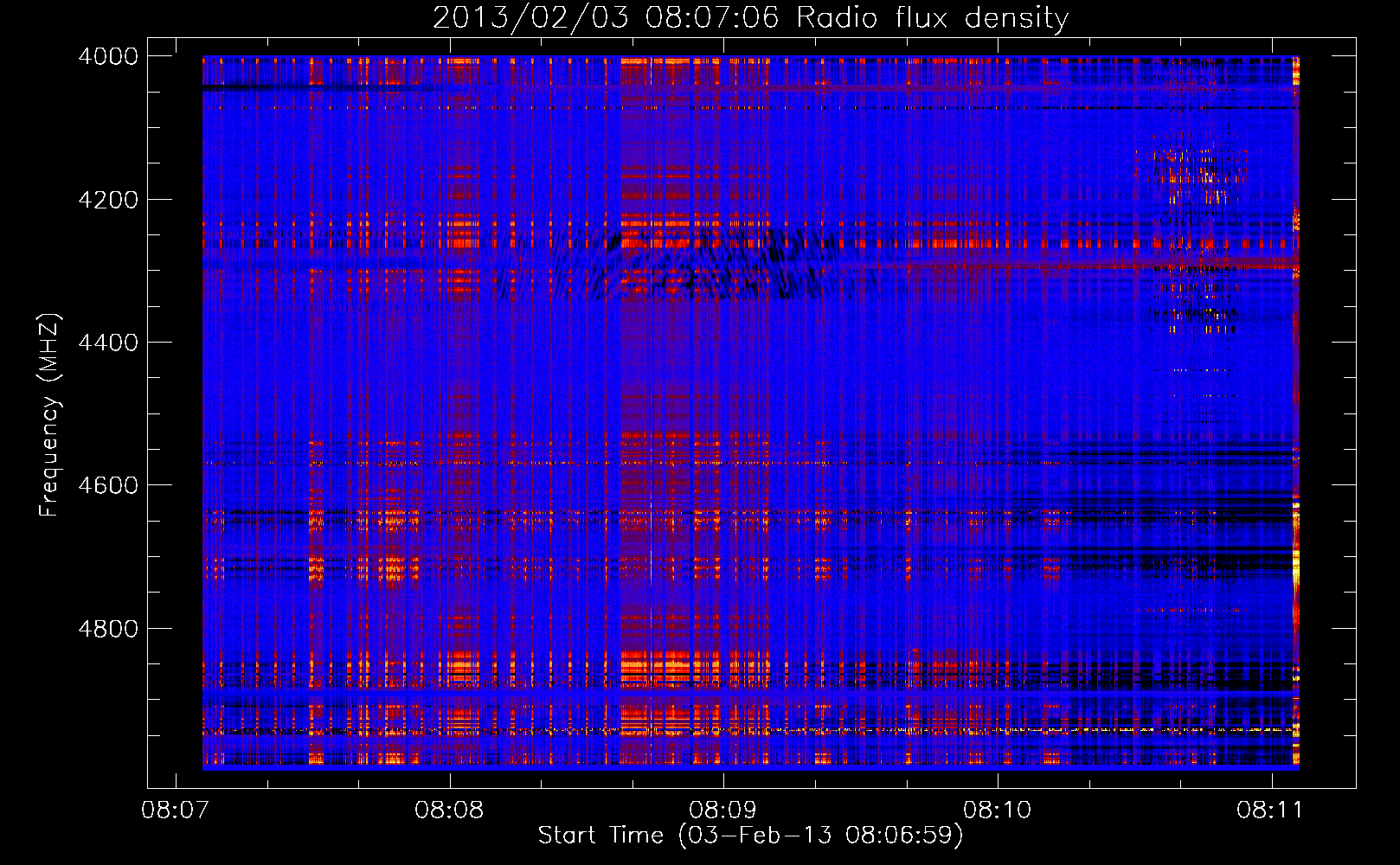Select the "Frequency (MHZ)" axis label
1400x865 pixels.
[49, 415]
